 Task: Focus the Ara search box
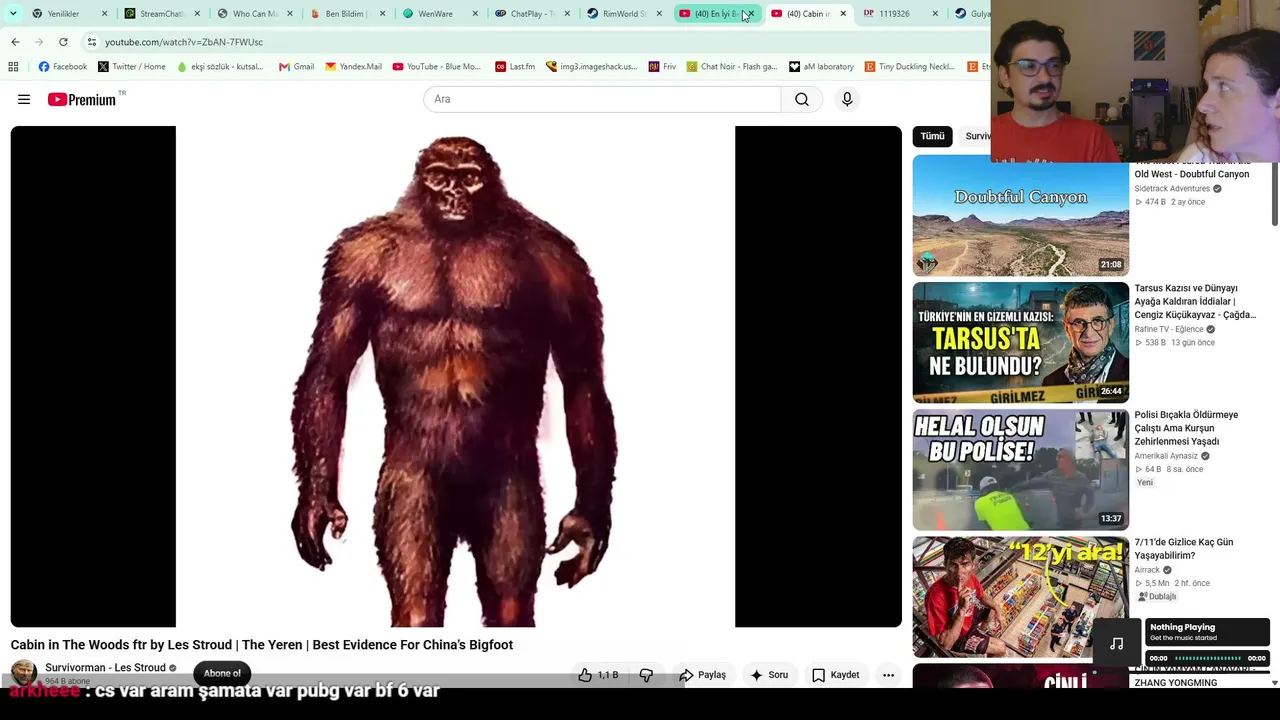602,99
